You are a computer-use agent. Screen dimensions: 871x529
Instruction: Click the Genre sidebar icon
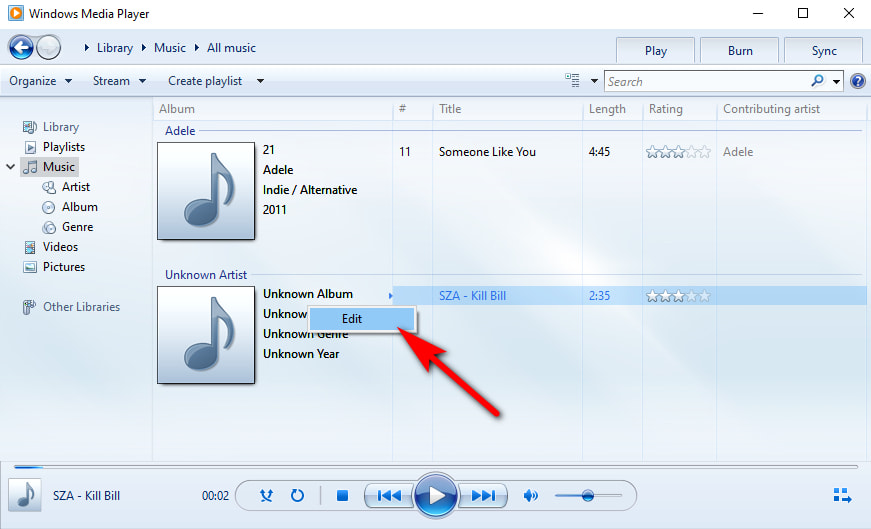coord(49,227)
